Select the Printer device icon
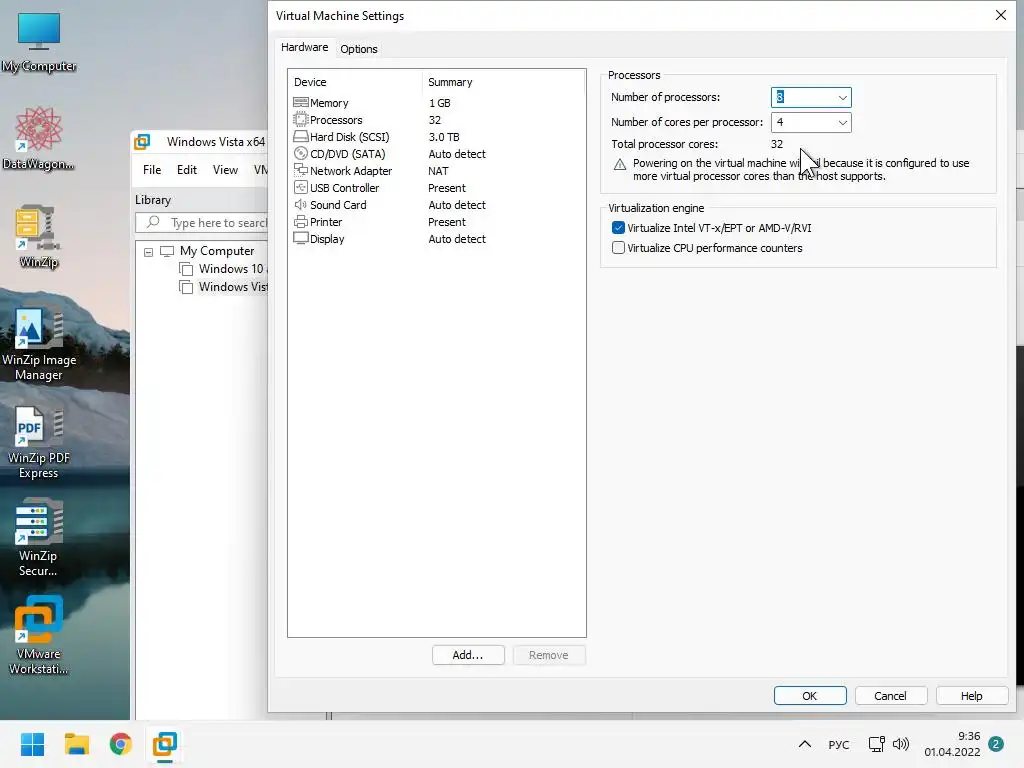Image resolution: width=1024 pixels, height=768 pixels. [300, 221]
